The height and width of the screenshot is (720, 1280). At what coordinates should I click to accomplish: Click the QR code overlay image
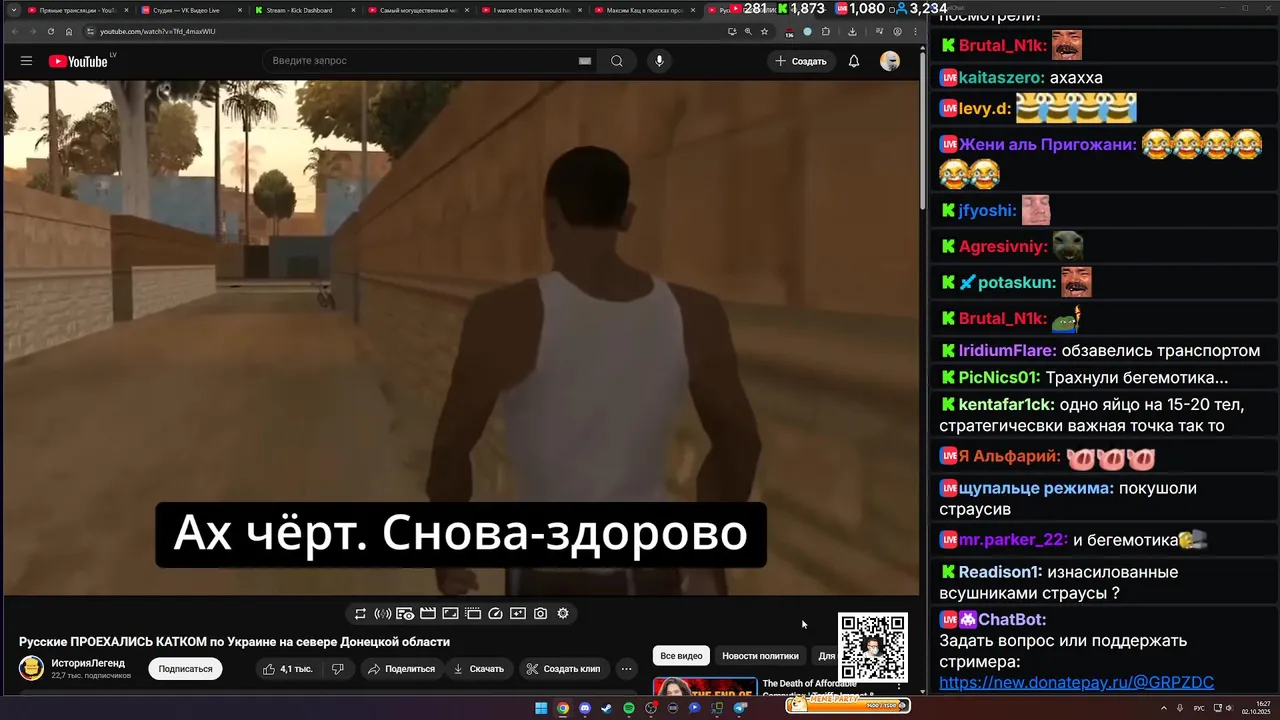click(x=873, y=648)
